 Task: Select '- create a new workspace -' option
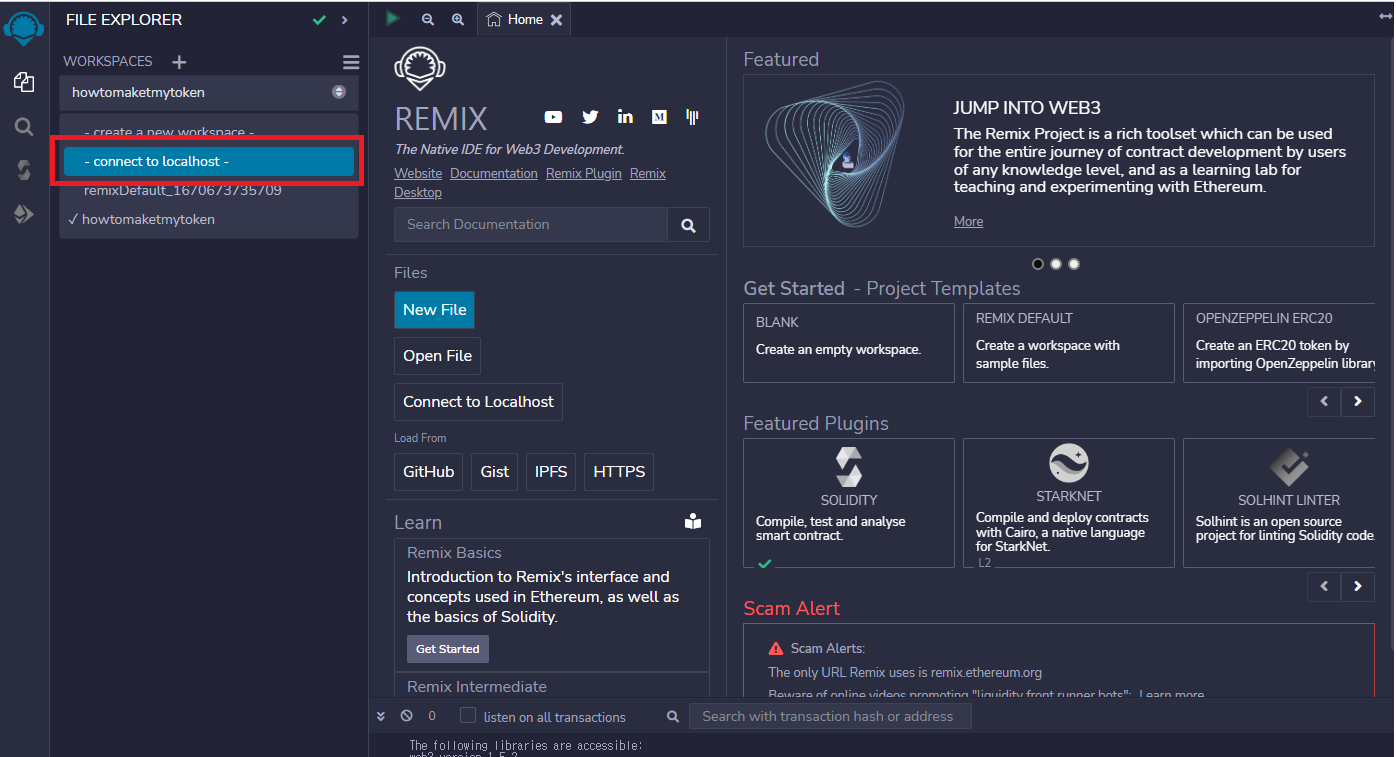[x=169, y=132]
